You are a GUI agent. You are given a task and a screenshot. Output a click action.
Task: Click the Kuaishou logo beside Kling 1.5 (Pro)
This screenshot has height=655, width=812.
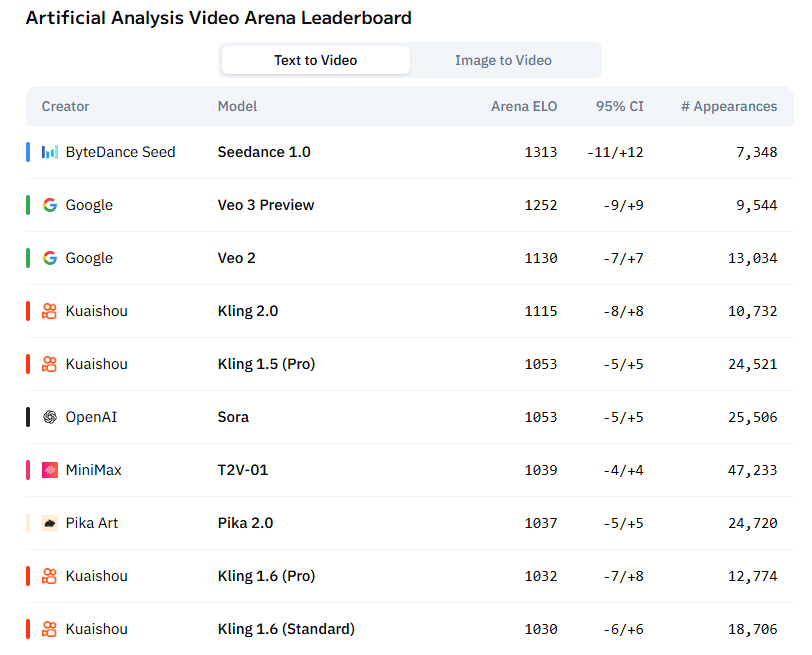tap(50, 364)
